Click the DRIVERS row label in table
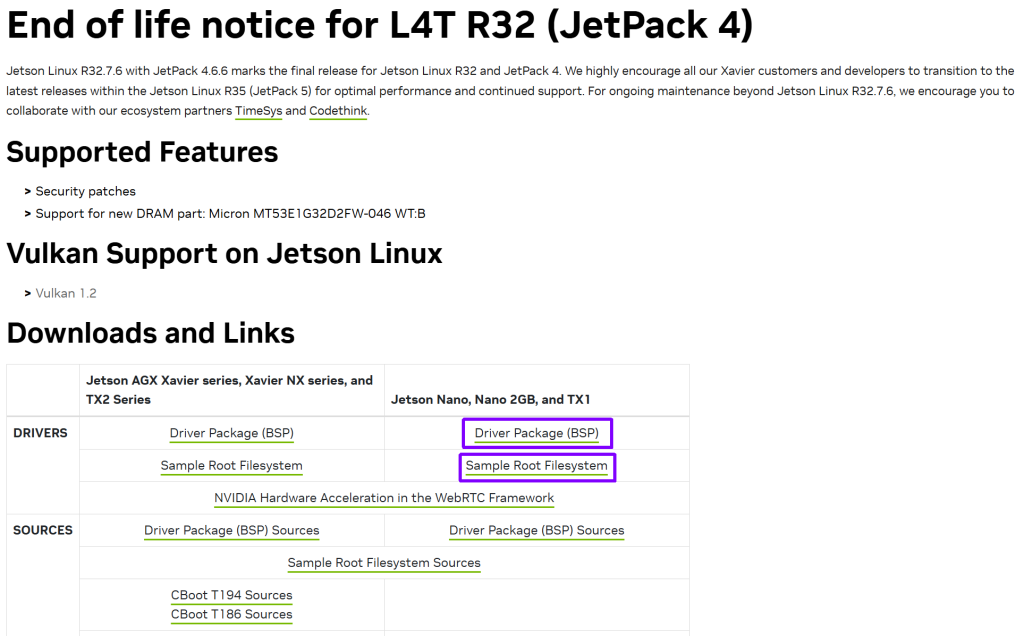Image resolution: width=1024 pixels, height=636 pixels. 41,433
